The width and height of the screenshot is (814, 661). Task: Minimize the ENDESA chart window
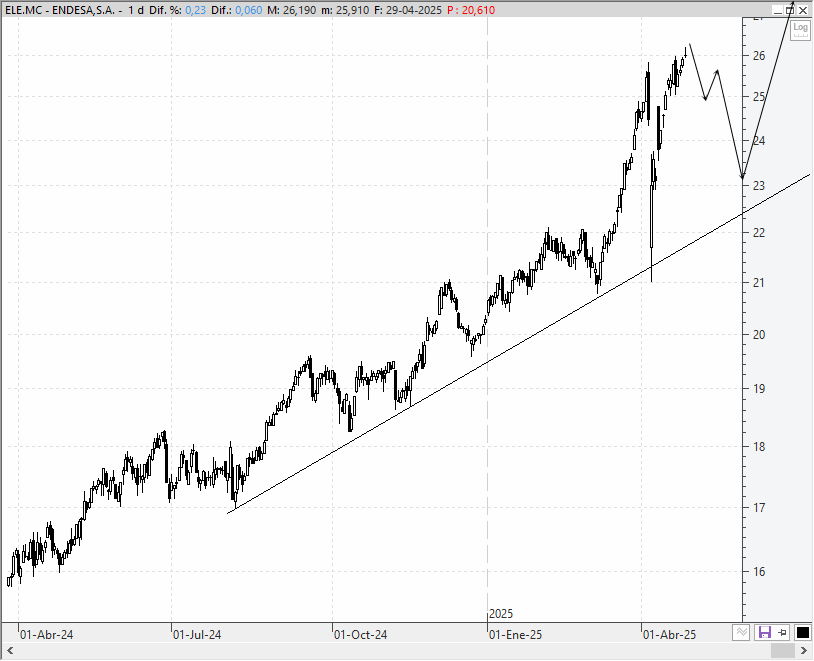777,10
